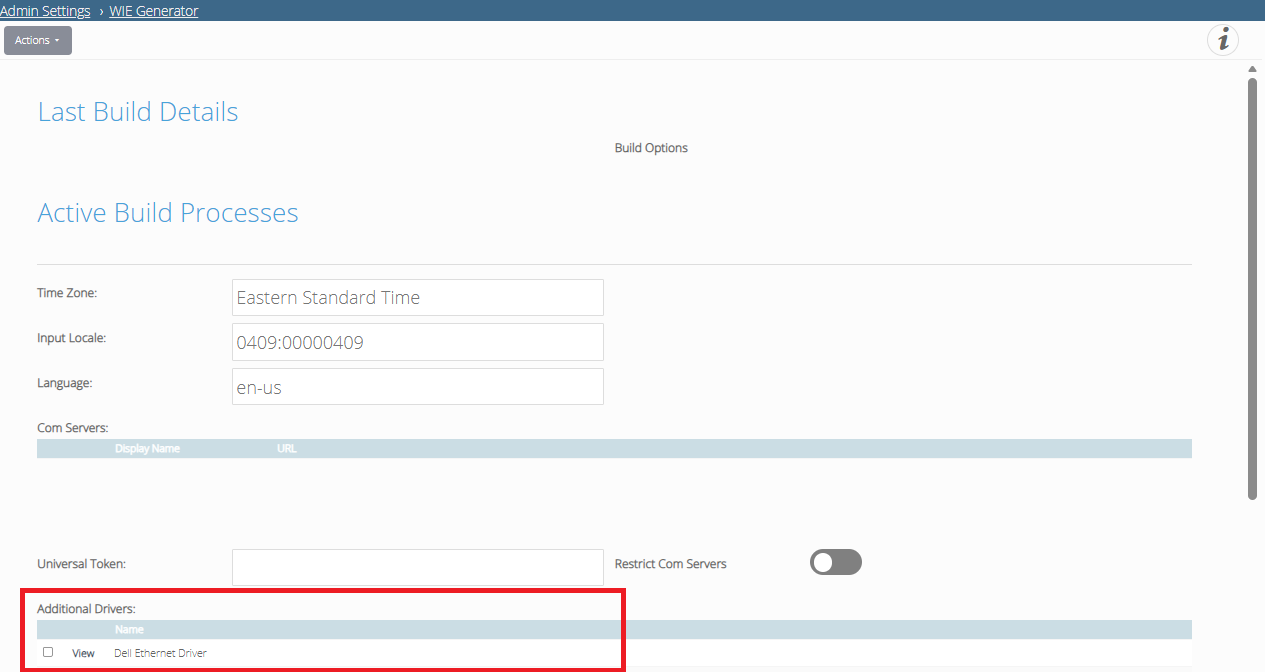Screen dimensions: 1265x672
Task: Go to Admin Settings breadcrumb
Action: [45, 11]
